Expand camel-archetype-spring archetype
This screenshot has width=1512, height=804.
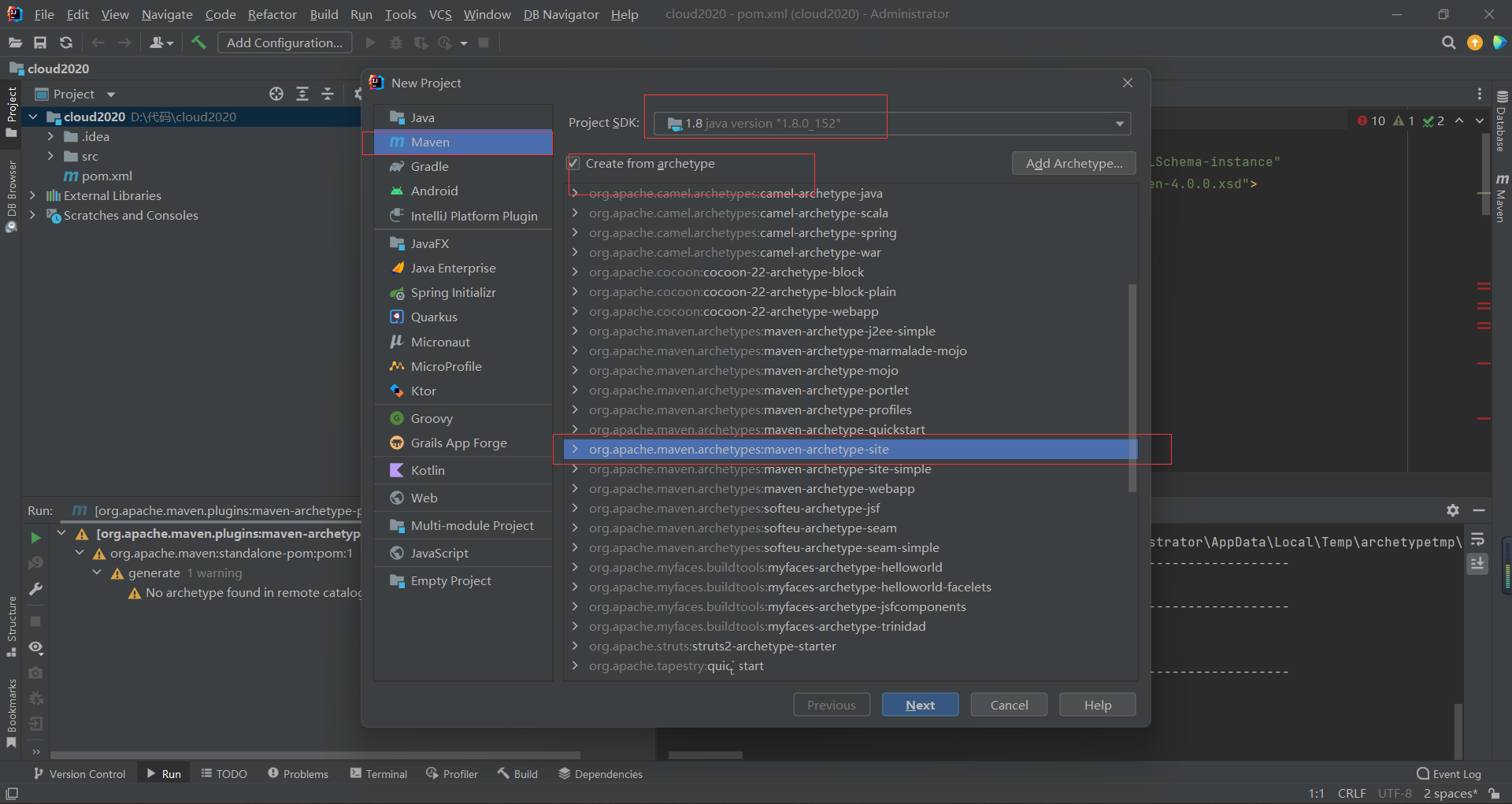(x=575, y=233)
